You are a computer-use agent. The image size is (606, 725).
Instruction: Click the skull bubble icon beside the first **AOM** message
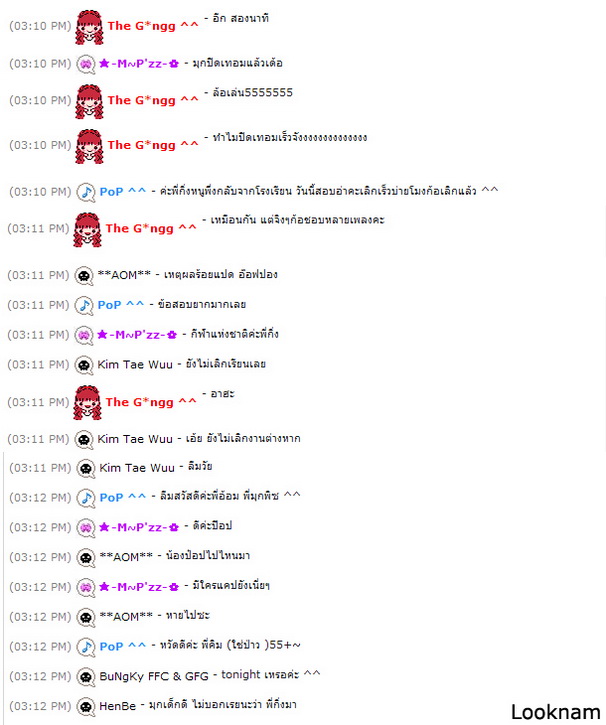point(84,276)
